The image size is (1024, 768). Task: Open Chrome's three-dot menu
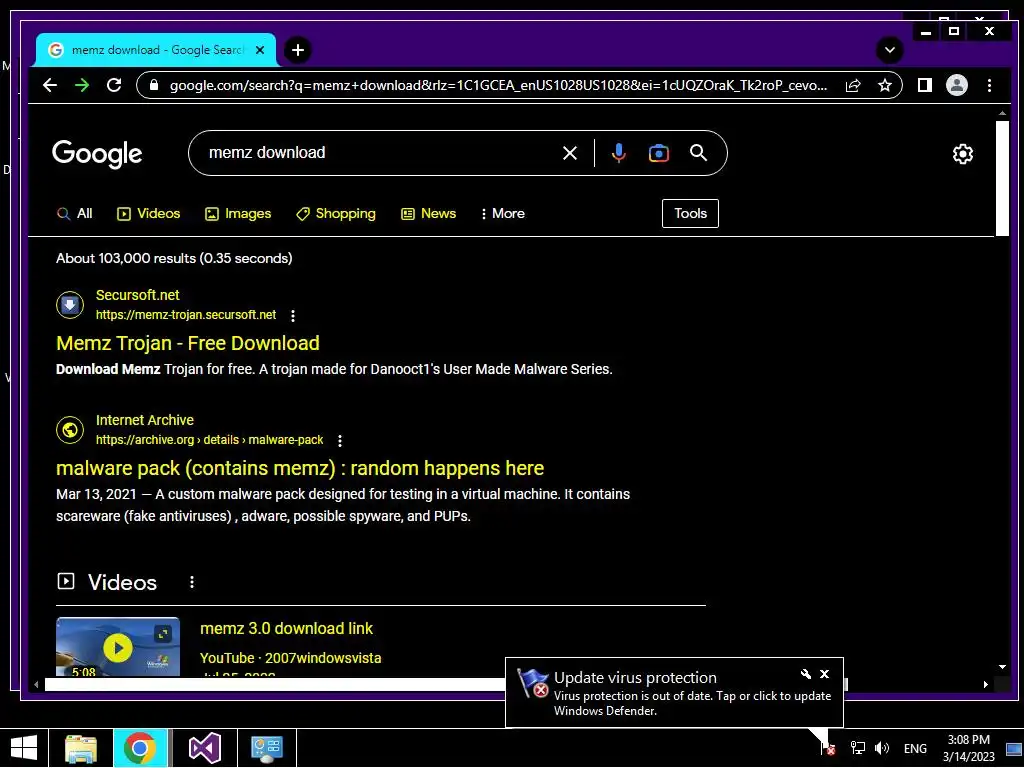[x=989, y=85]
